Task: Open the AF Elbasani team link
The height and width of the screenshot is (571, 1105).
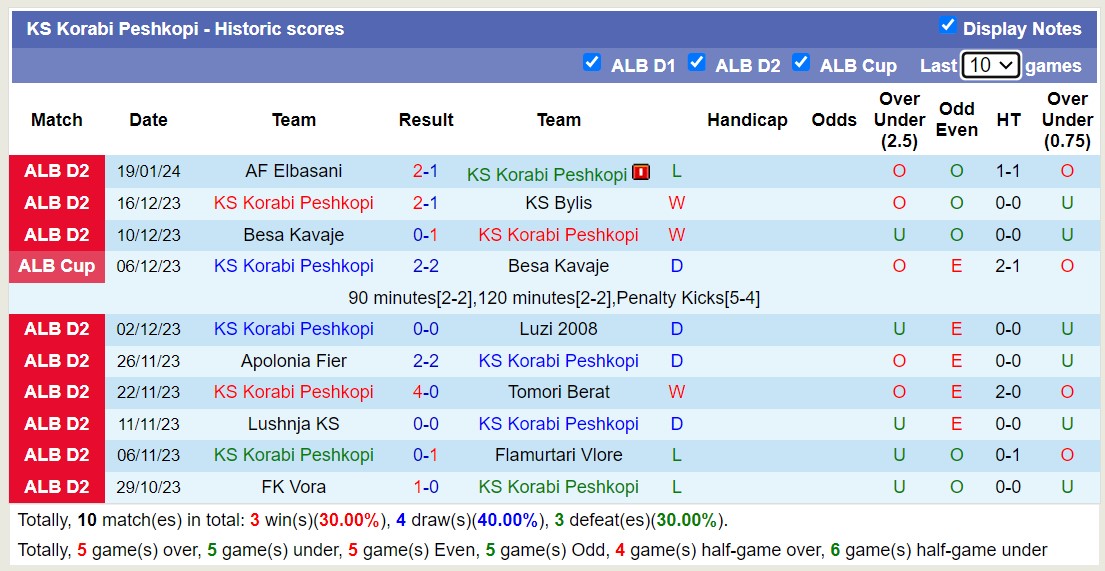Action: pyautogui.click(x=293, y=171)
